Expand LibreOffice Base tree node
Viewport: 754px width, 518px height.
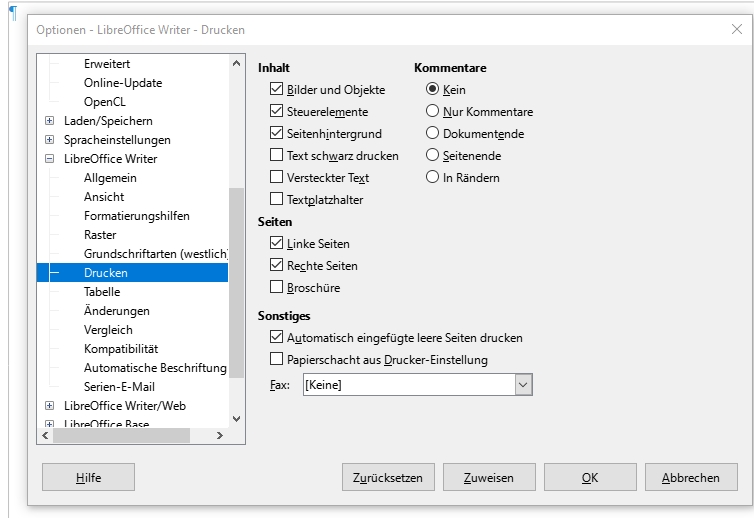tap(49, 424)
